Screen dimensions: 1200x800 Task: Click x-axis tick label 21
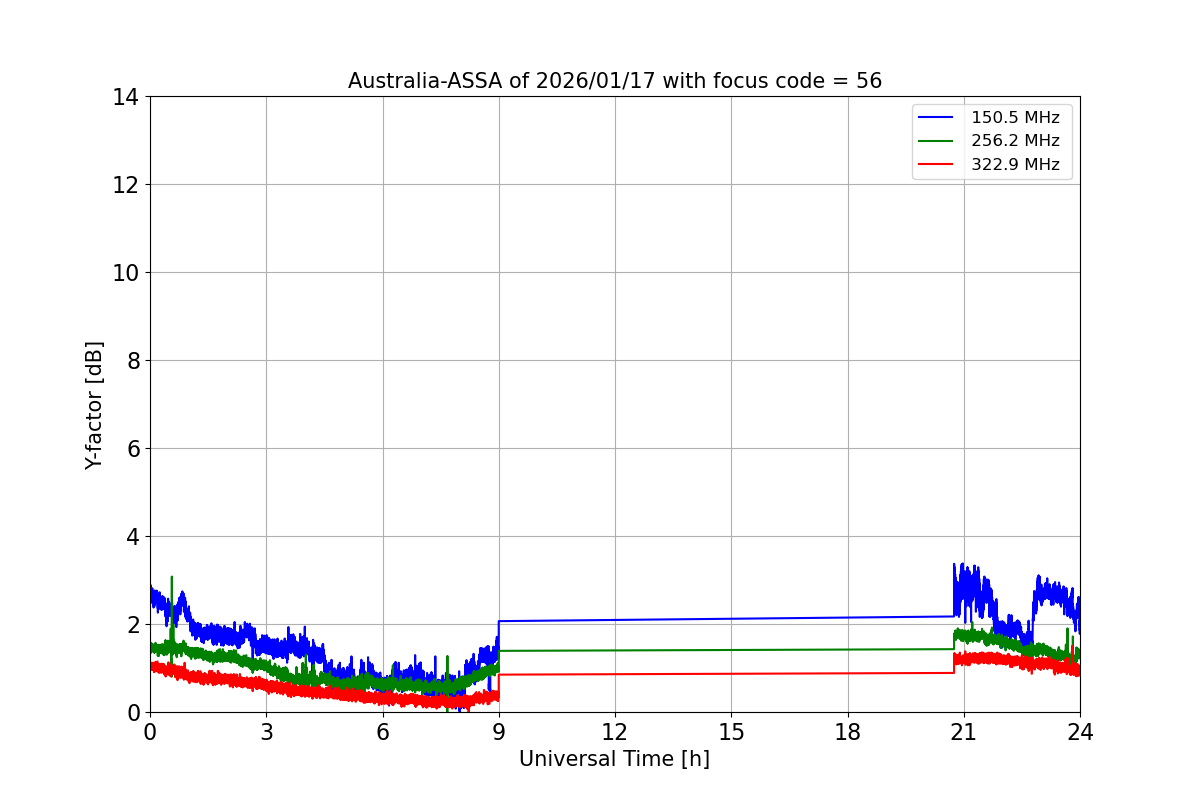[964, 732]
